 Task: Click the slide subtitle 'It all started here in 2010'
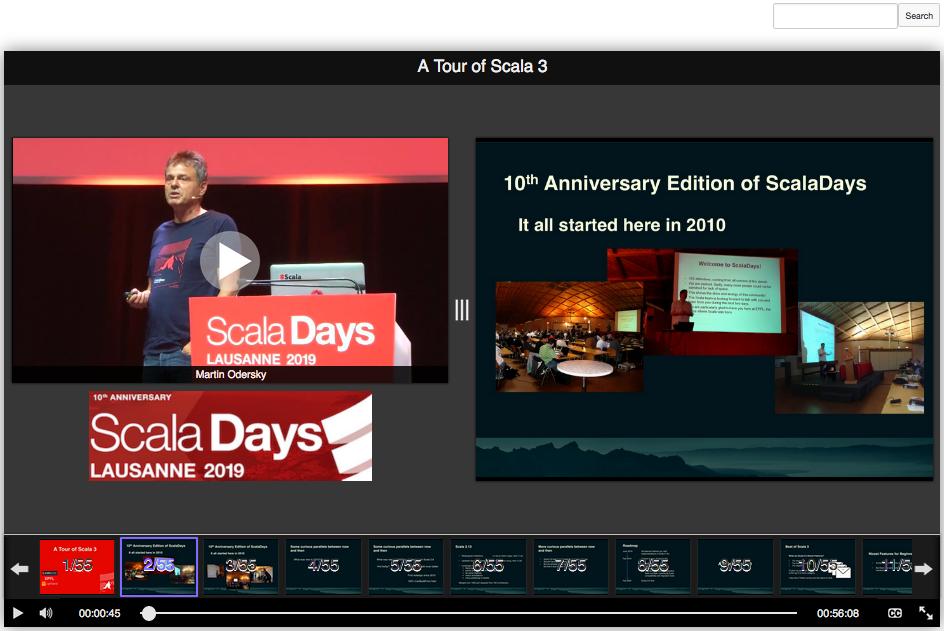[x=621, y=225]
